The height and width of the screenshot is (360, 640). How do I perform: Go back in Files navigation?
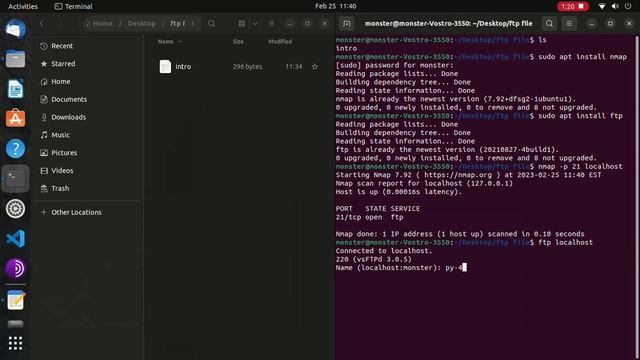coord(42,24)
